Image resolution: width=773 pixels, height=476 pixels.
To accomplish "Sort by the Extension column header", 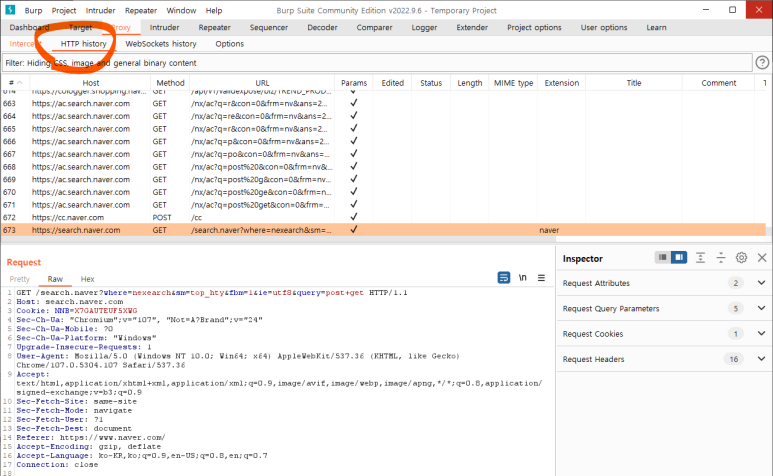I will pyautogui.click(x=562, y=83).
